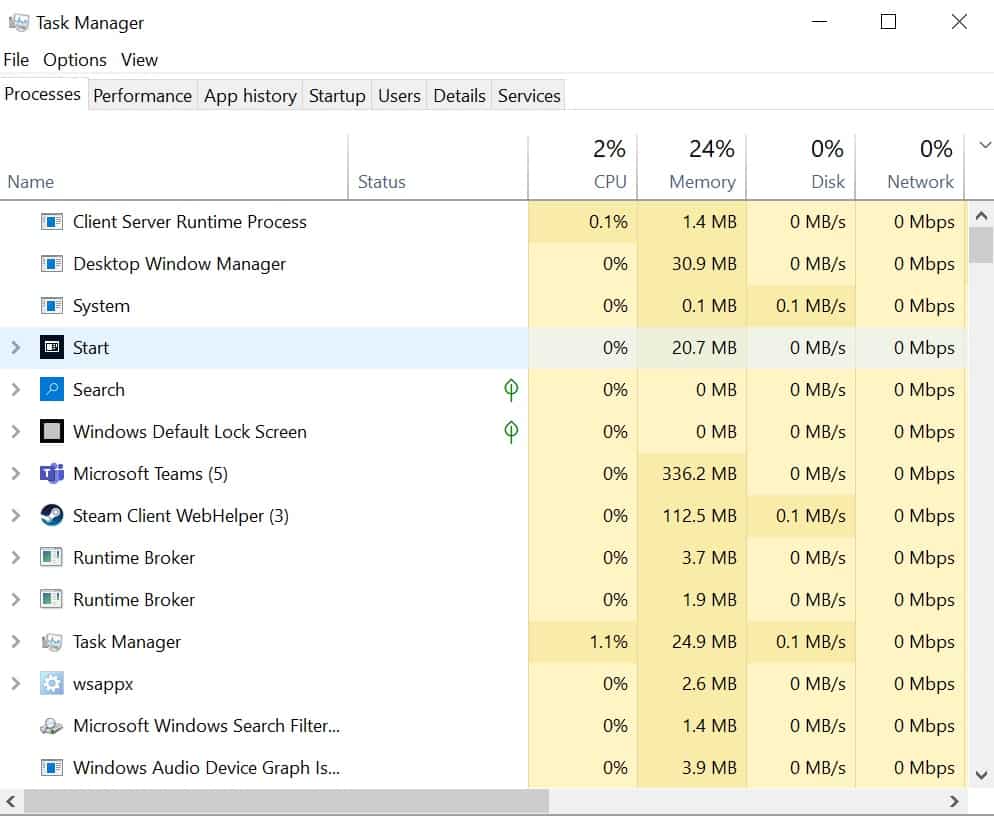
Task: Open the Options menu
Action: point(75,60)
